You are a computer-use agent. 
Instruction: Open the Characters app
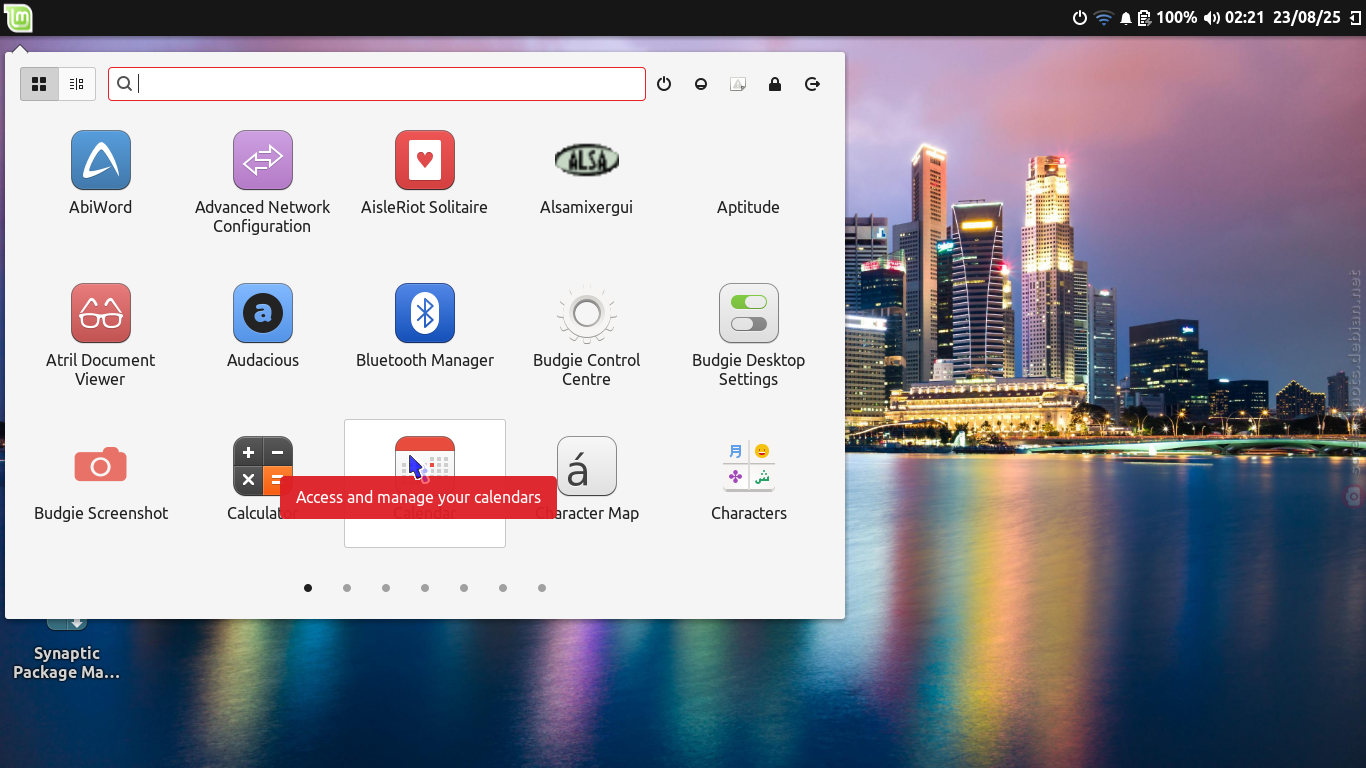tap(748, 482)
